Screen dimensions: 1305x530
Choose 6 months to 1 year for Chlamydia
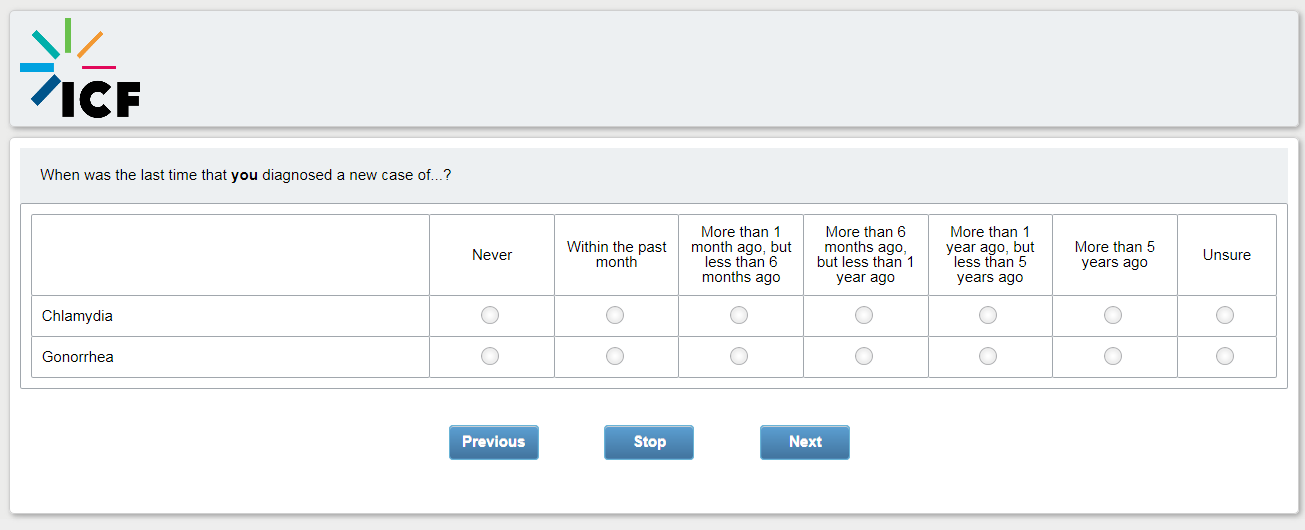tap(864, 316)
